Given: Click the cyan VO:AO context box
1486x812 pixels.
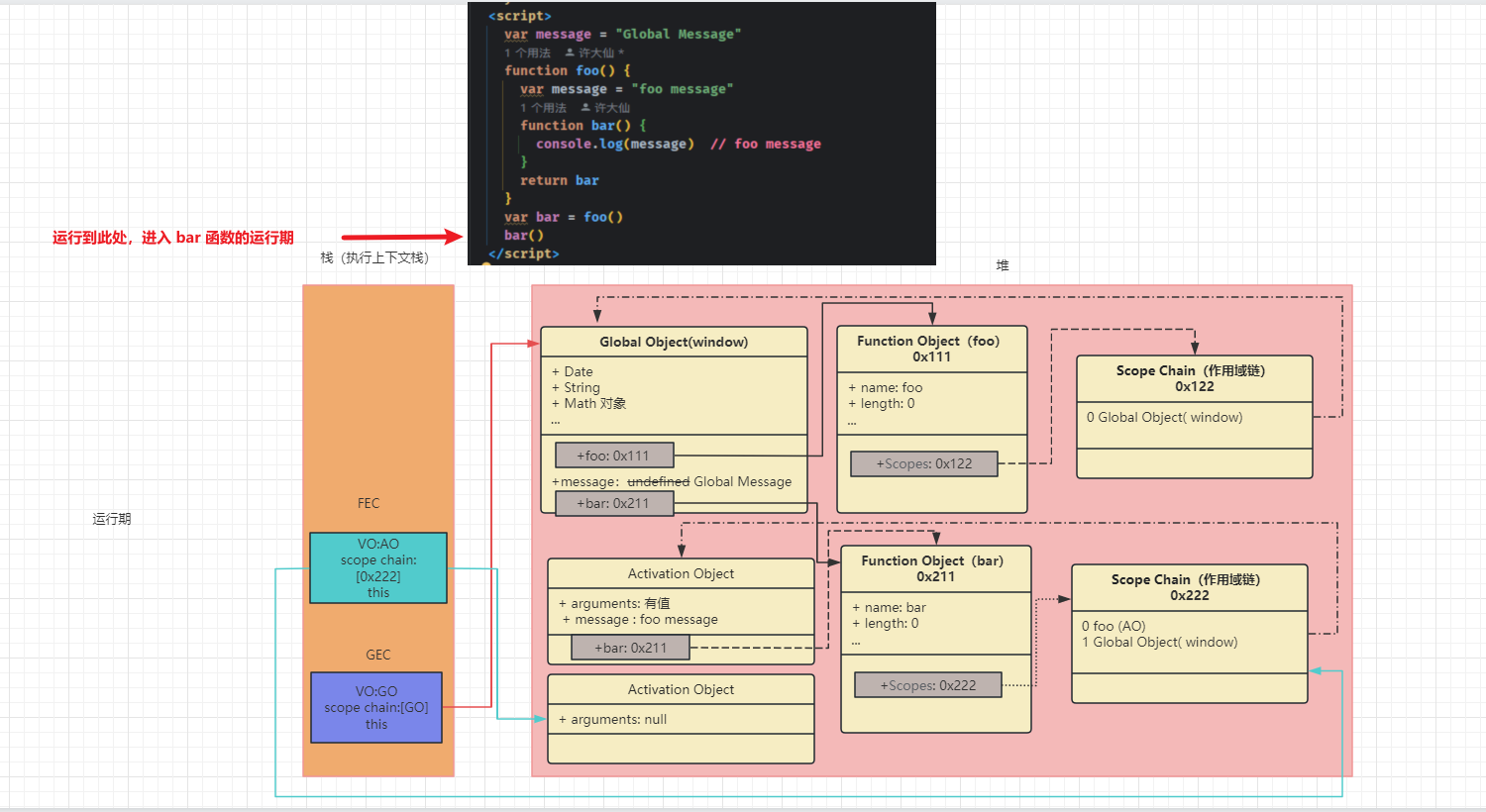Looking at the screenshot, I should (378, 568).
